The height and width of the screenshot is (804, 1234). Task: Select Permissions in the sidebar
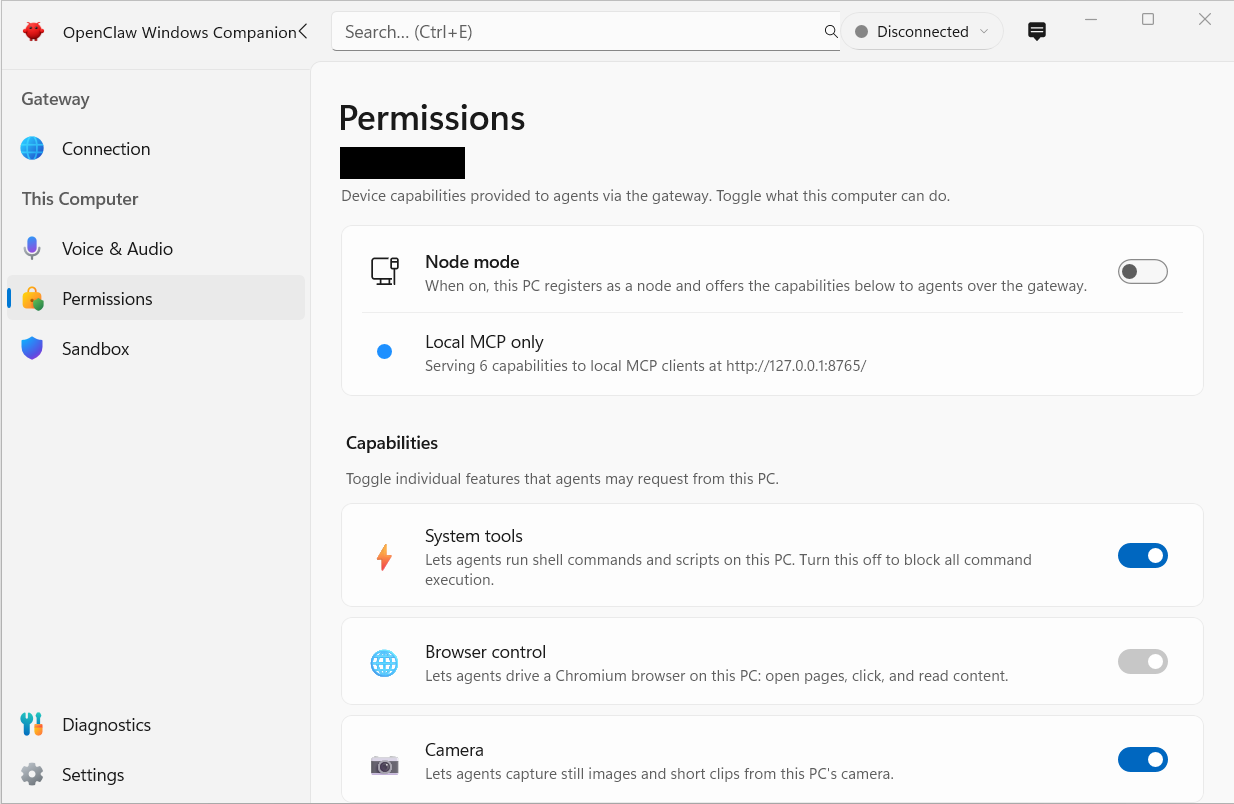pyautogui.click(x=155, y=298)
